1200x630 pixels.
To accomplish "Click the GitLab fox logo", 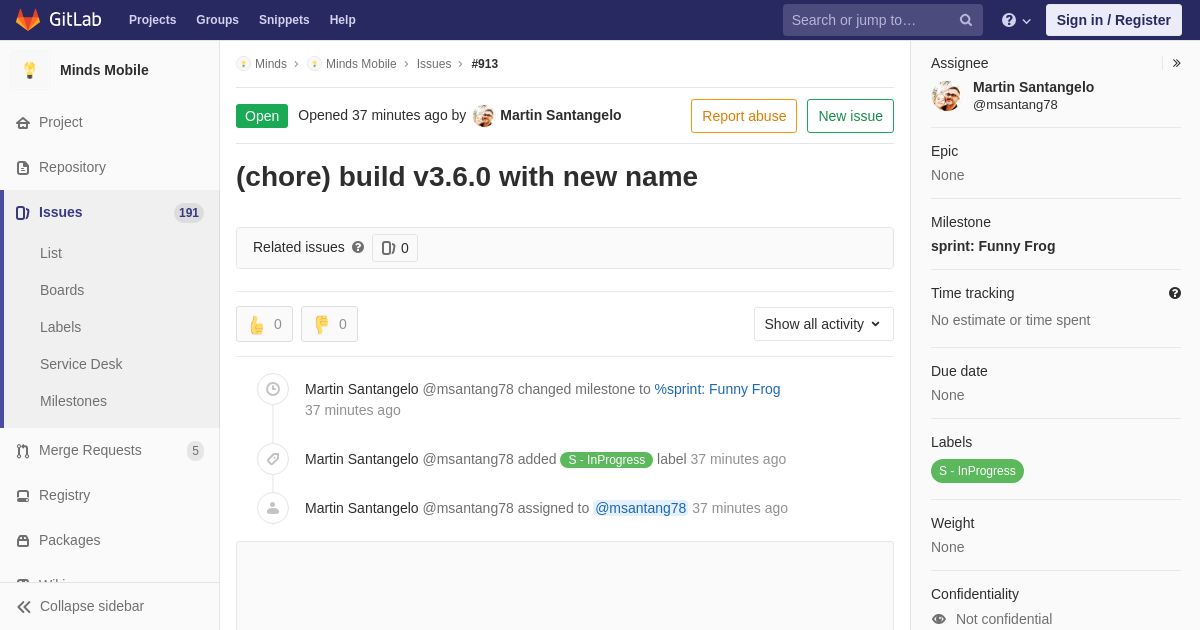I will pyautogui.click(x=28, y=20).
